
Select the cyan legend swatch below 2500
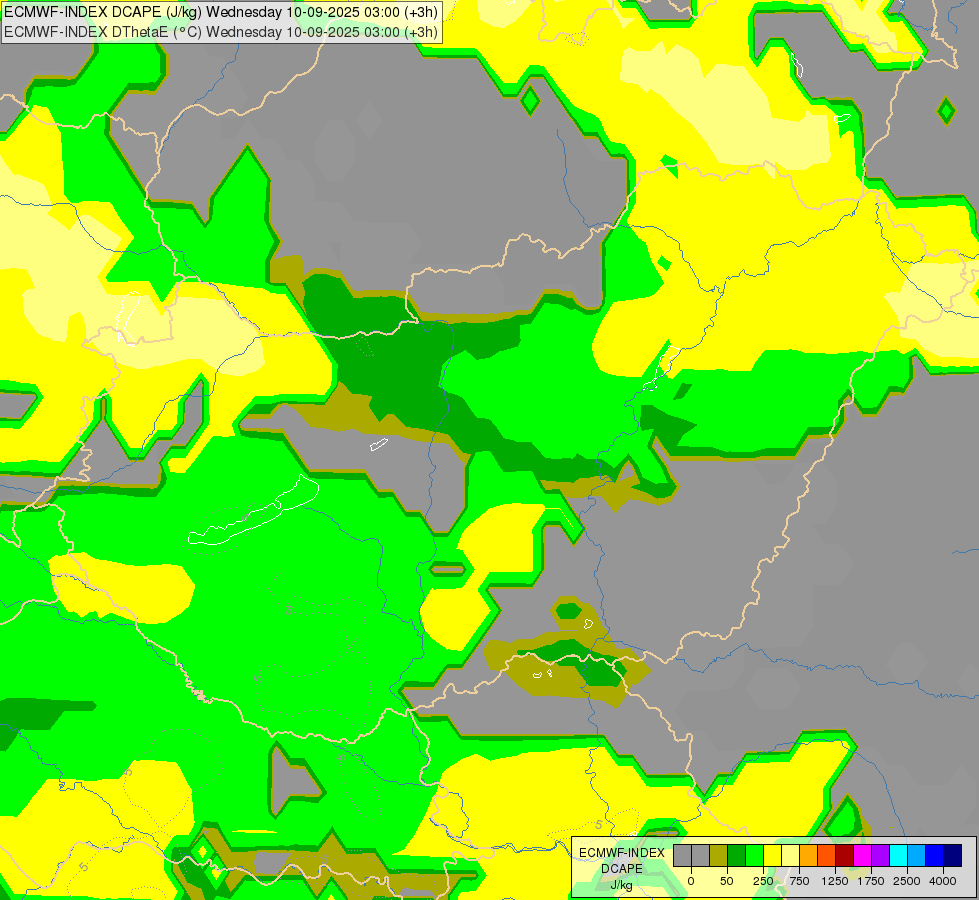click(899, 855)
